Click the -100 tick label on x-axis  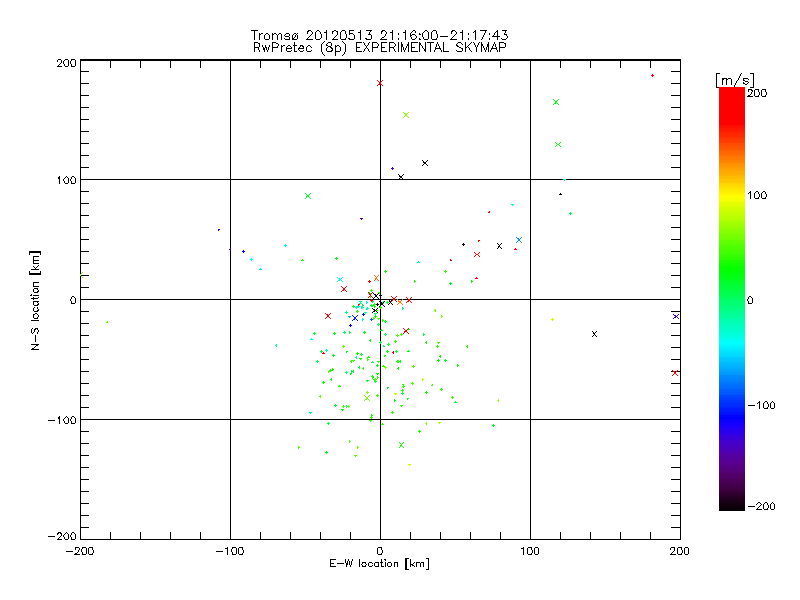[x=230, y=551]
